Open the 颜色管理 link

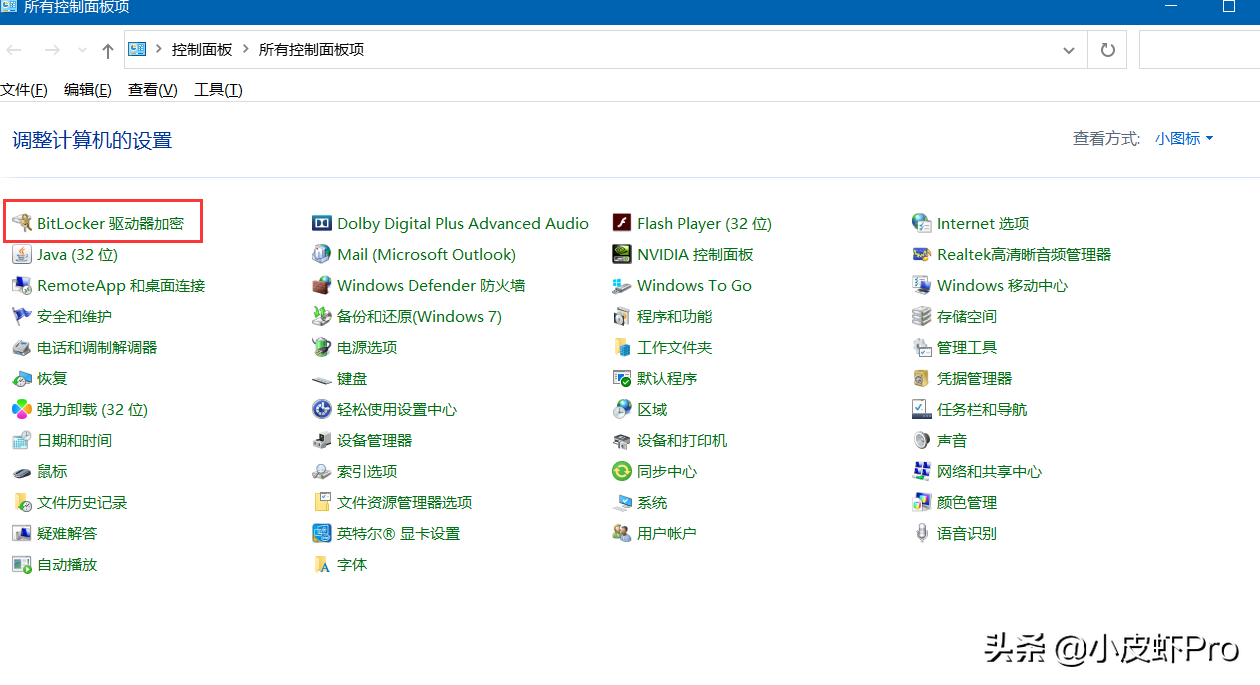(967, 502)
